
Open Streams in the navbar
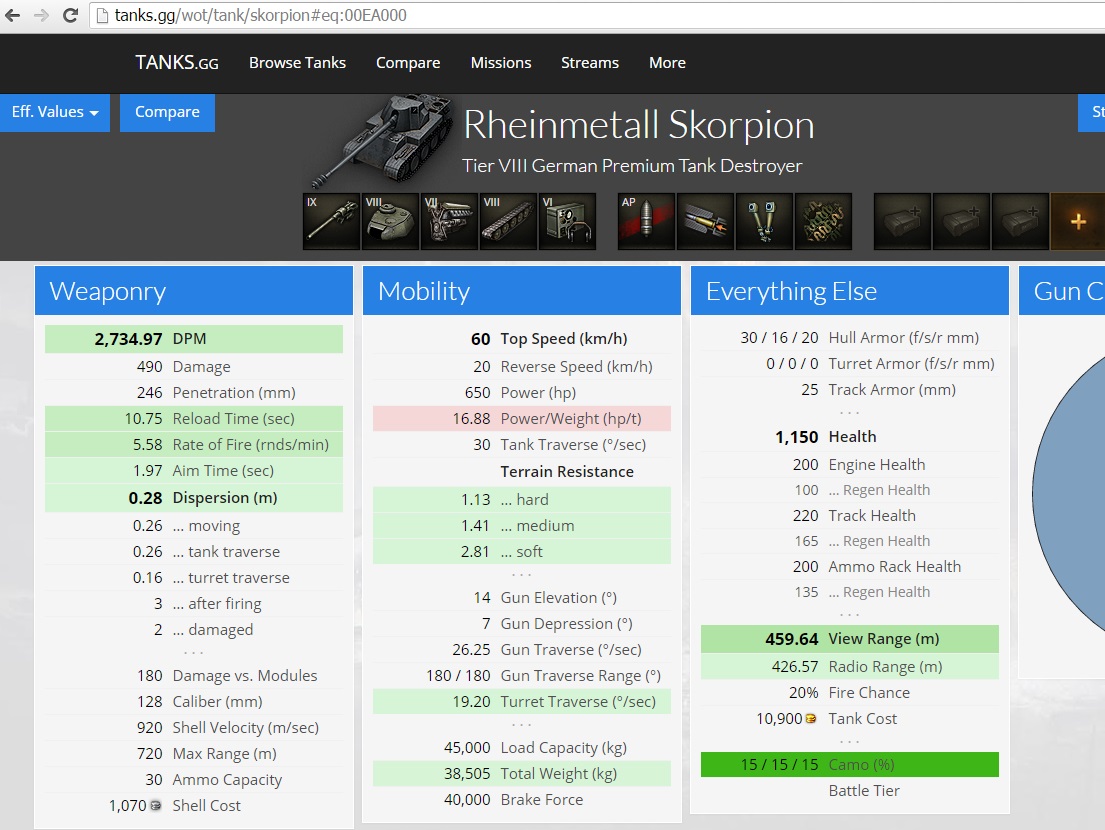(590, 63)
